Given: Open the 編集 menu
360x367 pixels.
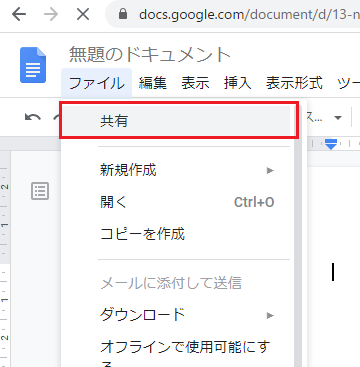Looking at the screenshot, I should 153,83.
